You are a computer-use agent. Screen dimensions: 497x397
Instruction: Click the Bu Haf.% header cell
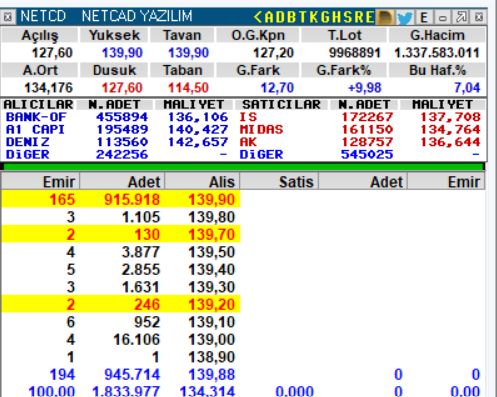click(x=437, y=70)
